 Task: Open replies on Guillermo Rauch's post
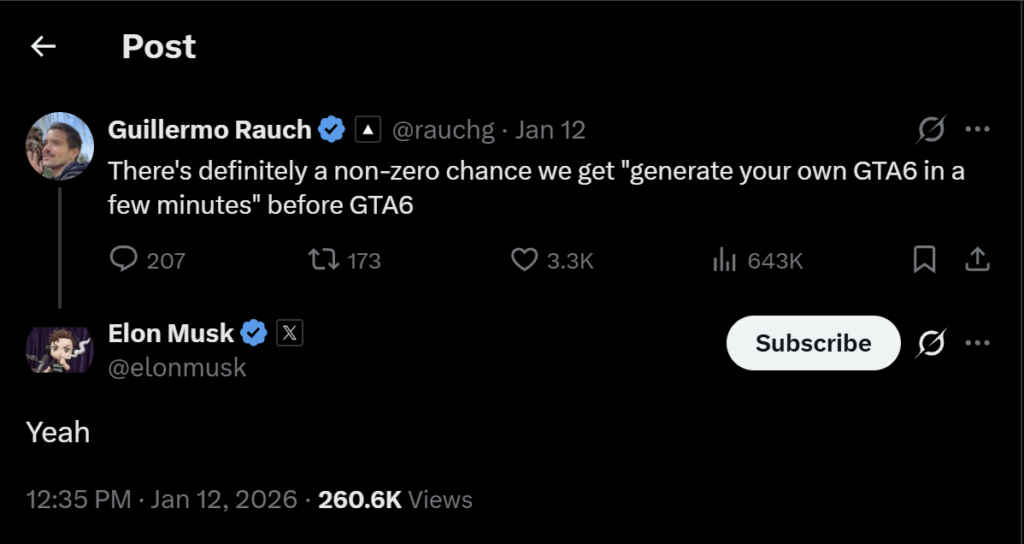point(123,261)
